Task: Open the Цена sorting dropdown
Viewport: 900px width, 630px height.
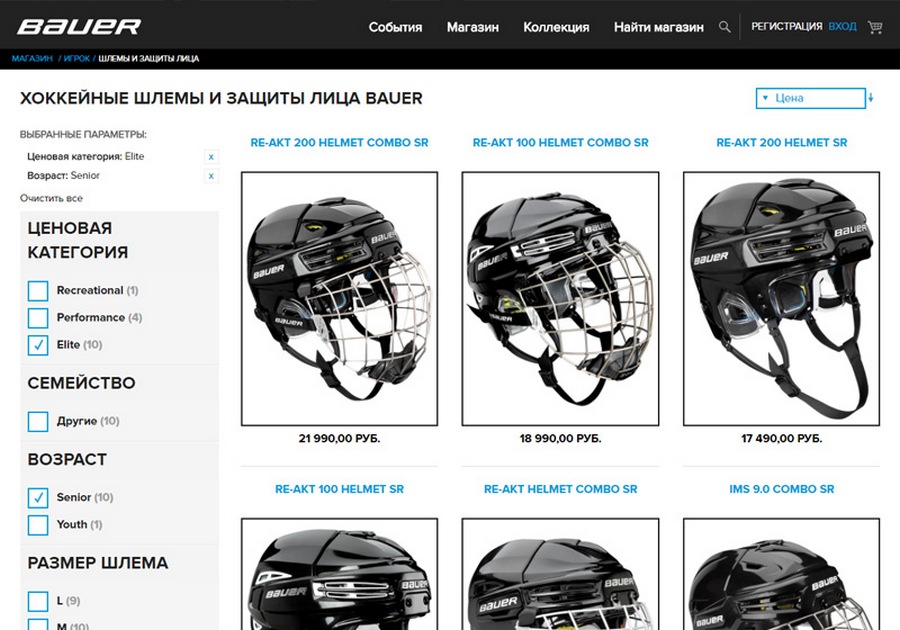Action: (810, 98)
